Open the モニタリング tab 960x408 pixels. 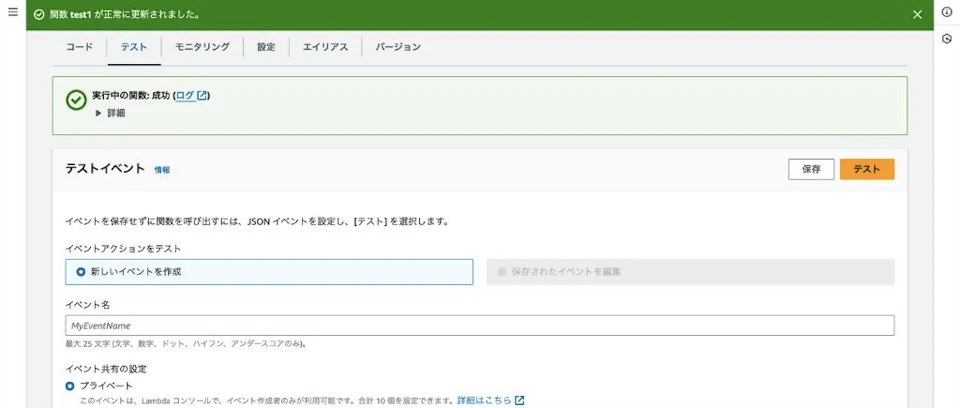202,47
